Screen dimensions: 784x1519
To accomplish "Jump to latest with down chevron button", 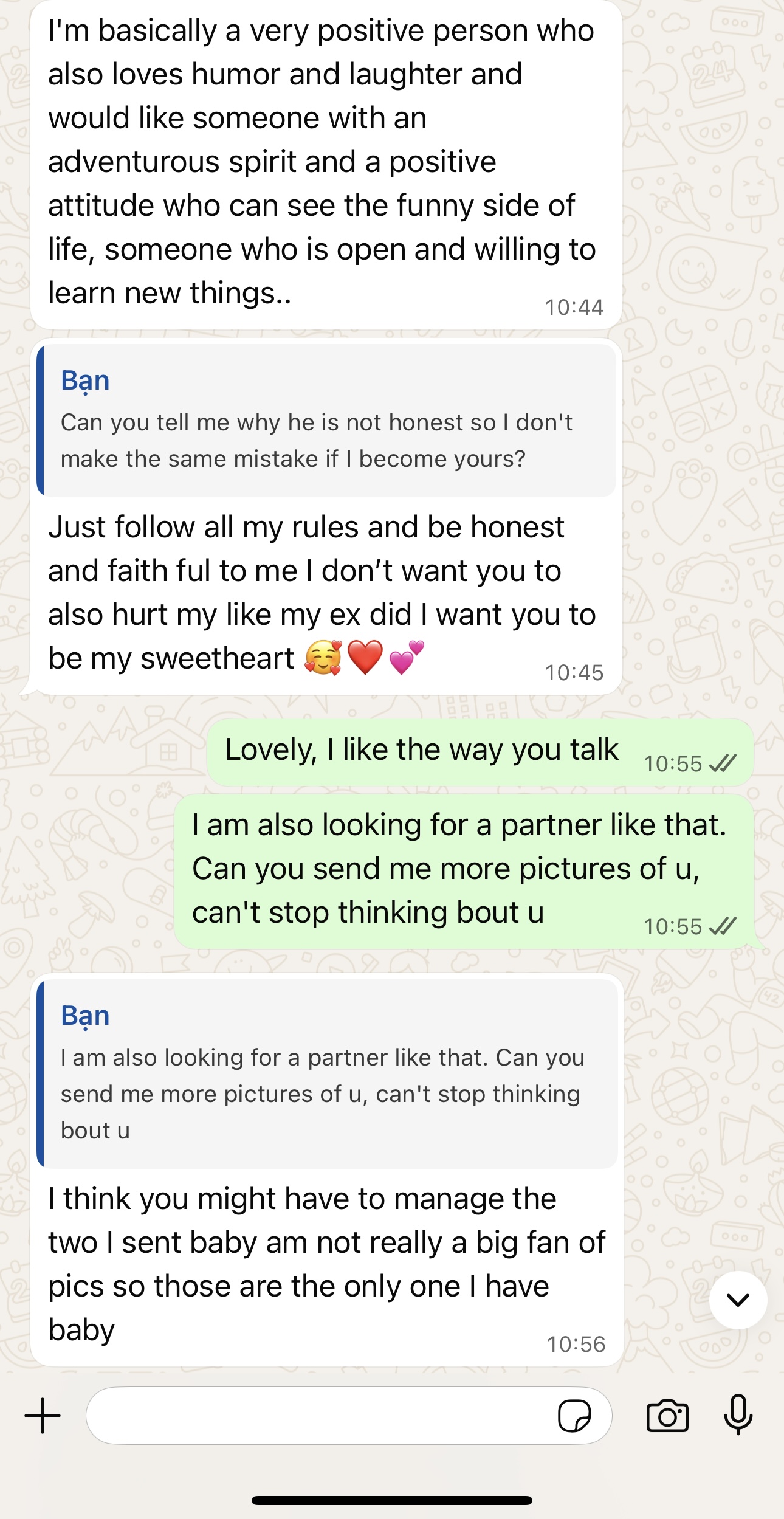I will pyautogui.click(x=738, y=1300).
